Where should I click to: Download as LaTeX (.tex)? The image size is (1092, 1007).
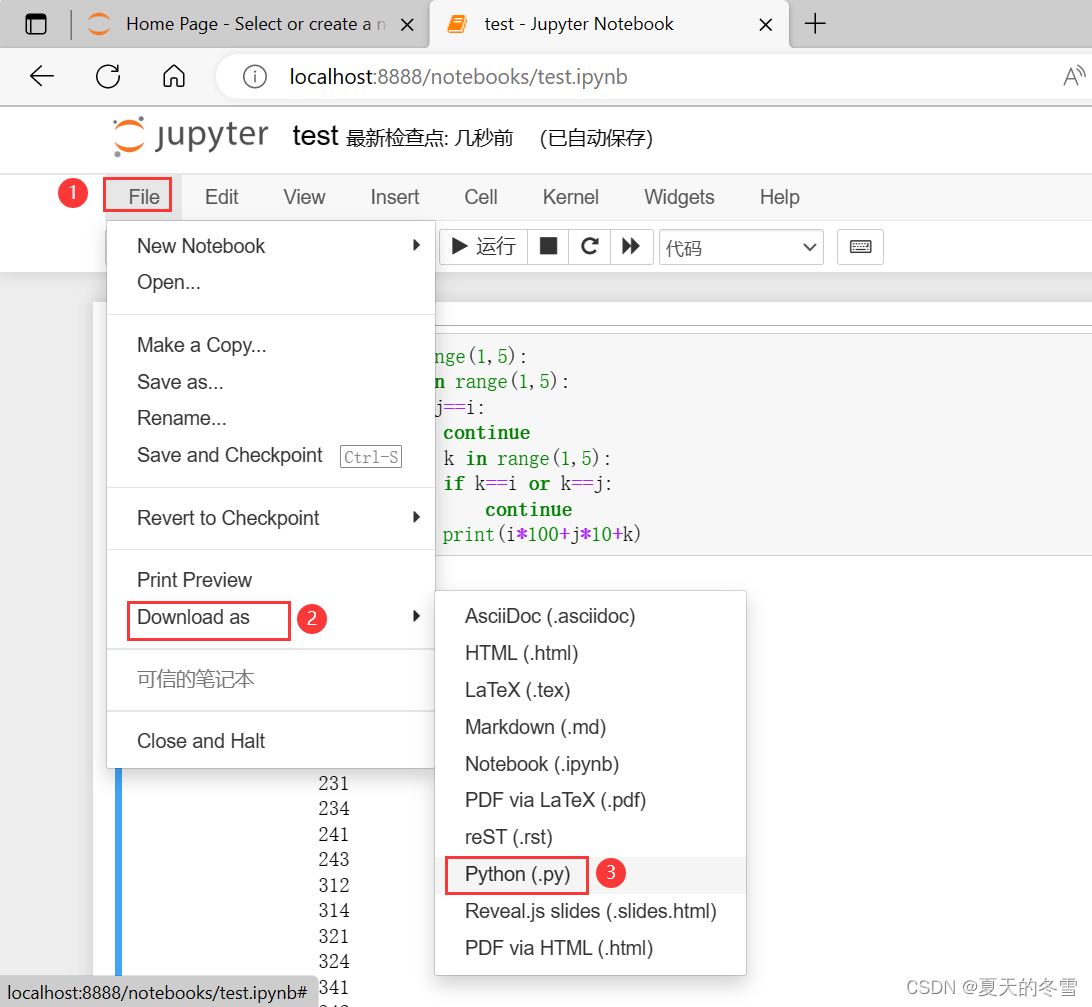pyautogui.click(x=591, y=690)
